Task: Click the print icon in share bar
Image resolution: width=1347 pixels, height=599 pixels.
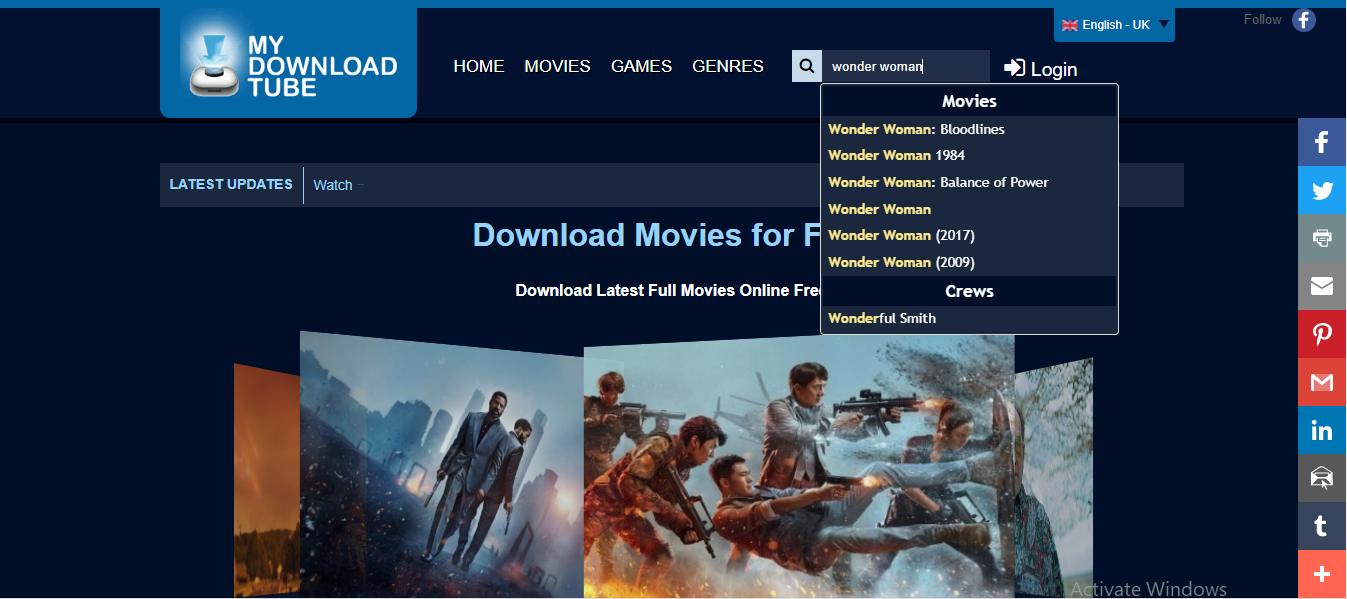Action: [1322, 238]
